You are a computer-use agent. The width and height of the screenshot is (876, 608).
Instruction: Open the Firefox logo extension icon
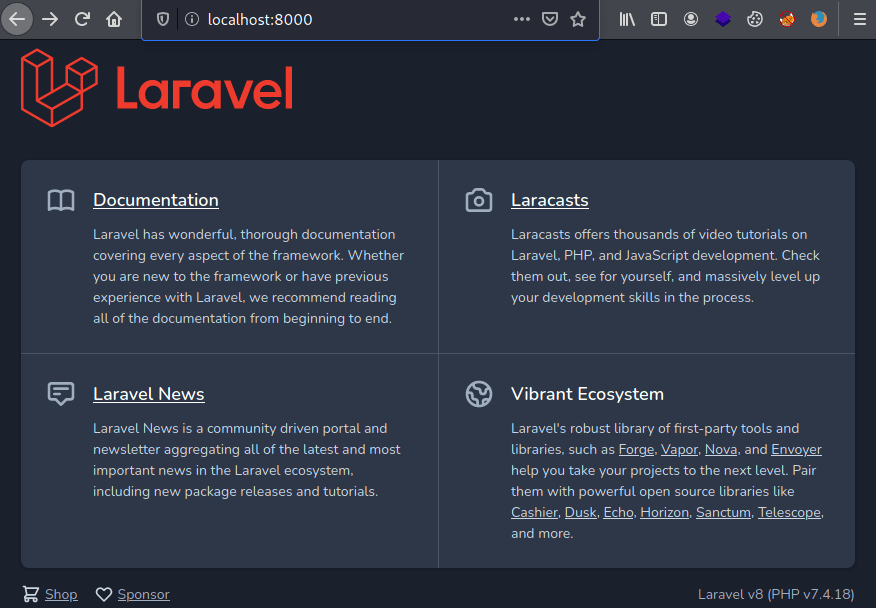[819, 20]
